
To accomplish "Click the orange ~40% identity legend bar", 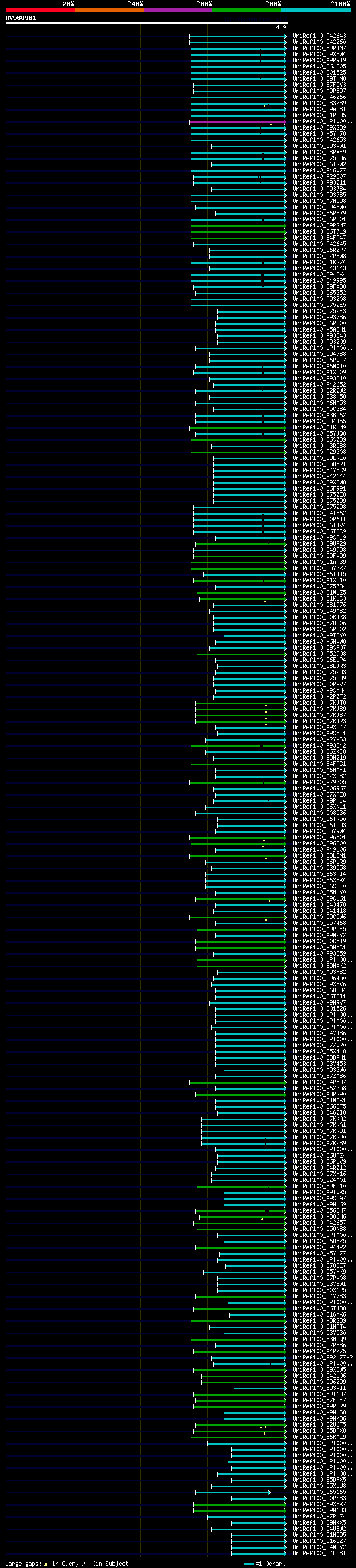I will pyautogui.click(x=109, y=10).
